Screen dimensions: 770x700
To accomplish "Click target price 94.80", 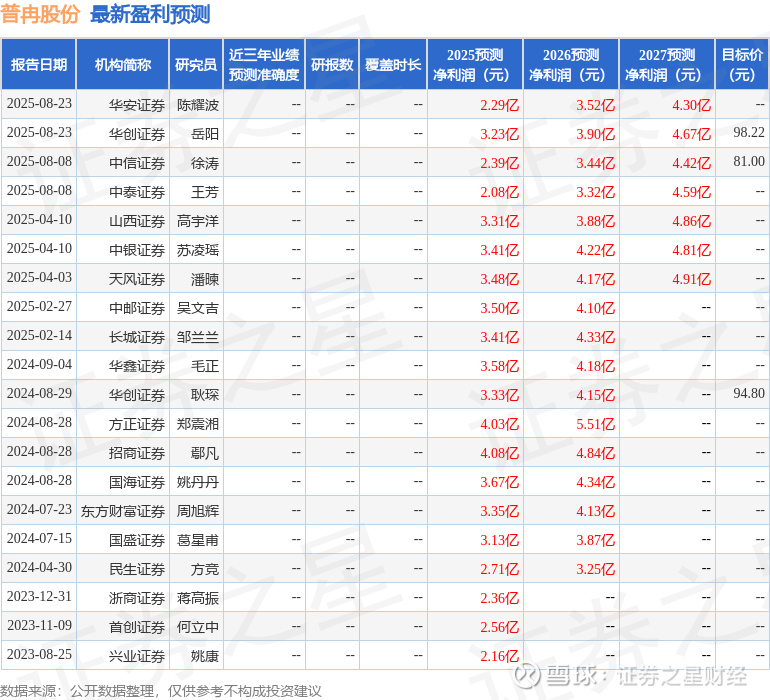I will [x=749, y=393].
